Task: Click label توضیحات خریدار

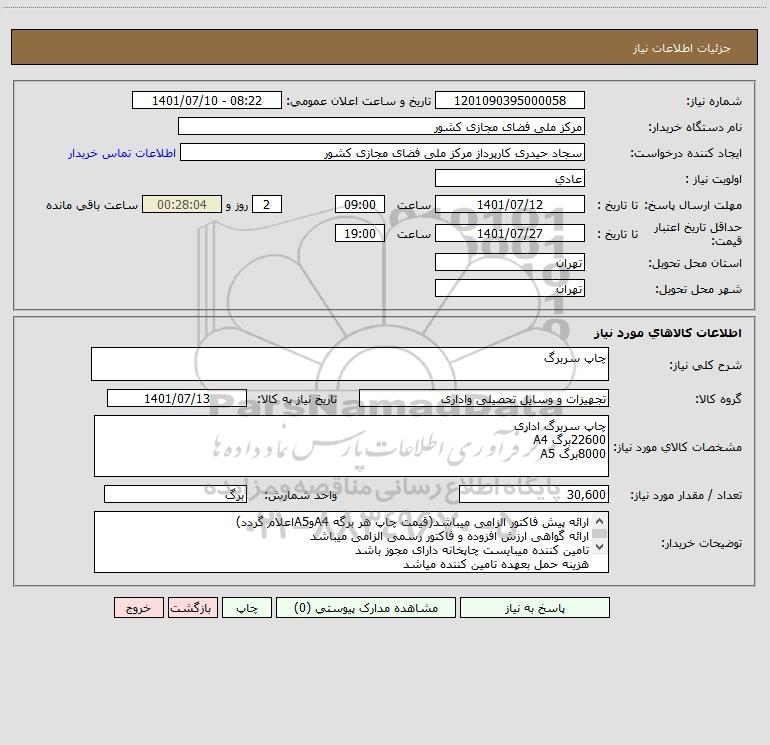Action: pyautogui.click(x=702, y=543)
